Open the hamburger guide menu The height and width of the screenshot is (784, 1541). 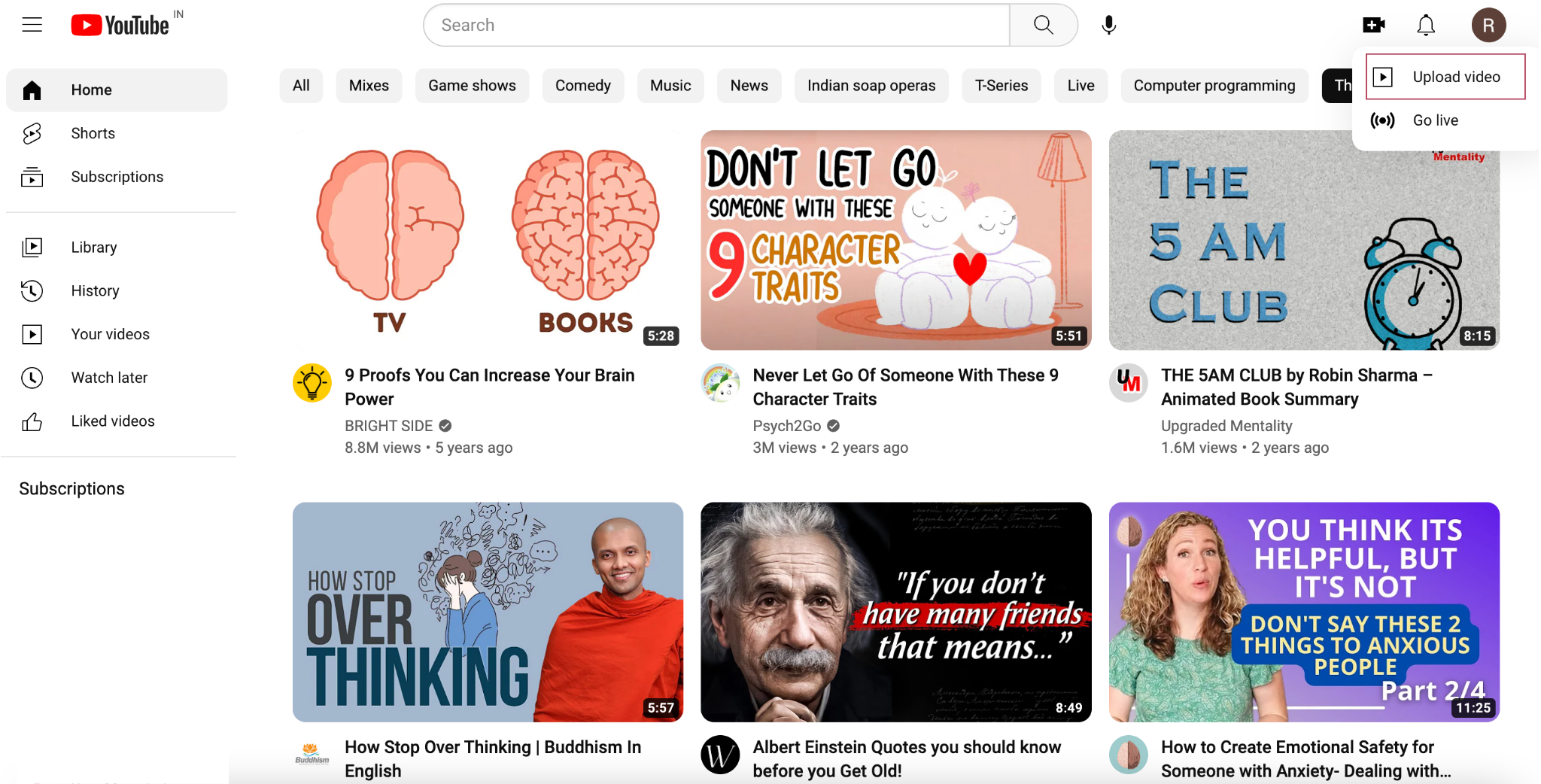[32, 25]
